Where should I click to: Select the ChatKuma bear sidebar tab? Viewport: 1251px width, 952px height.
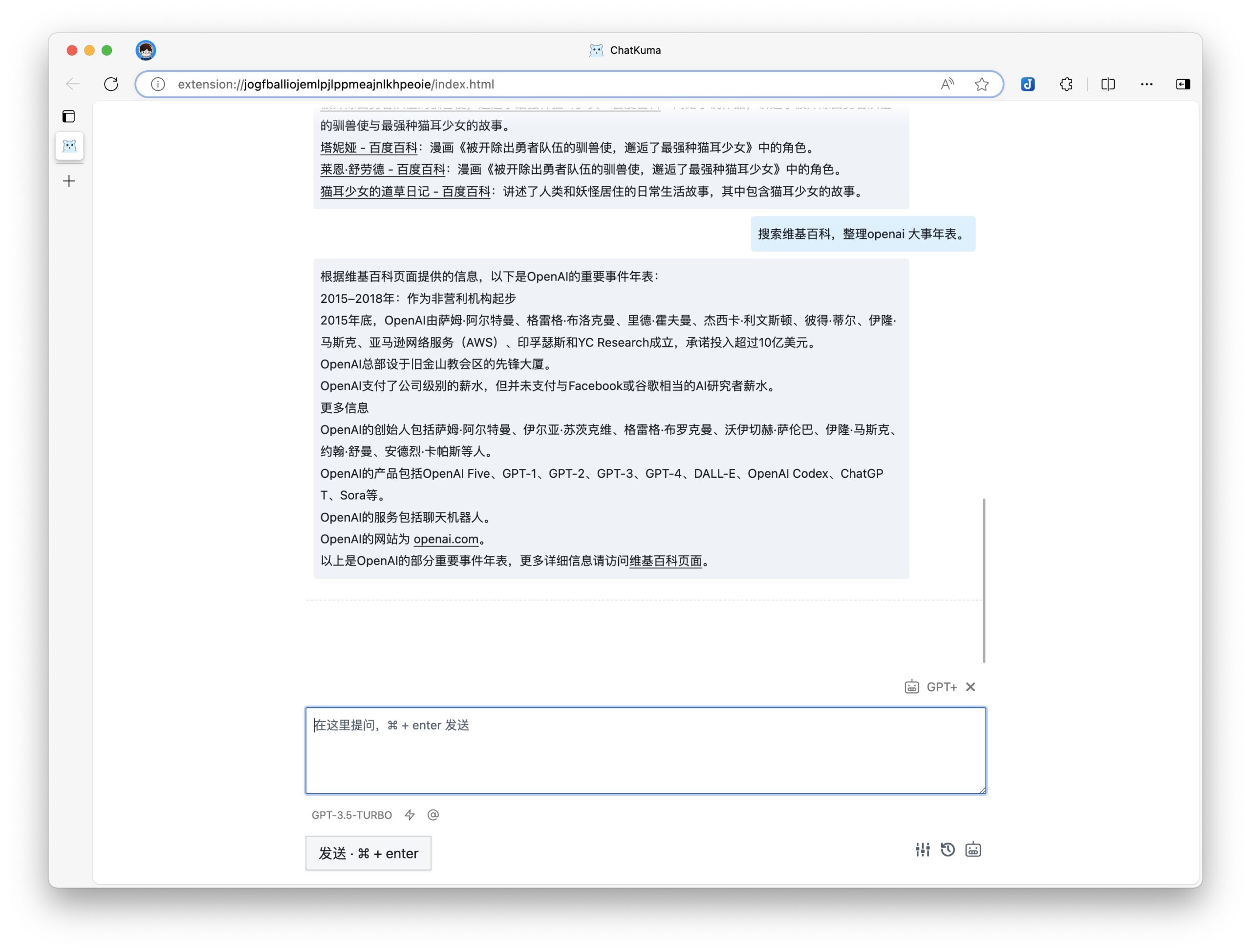(69, 146)
